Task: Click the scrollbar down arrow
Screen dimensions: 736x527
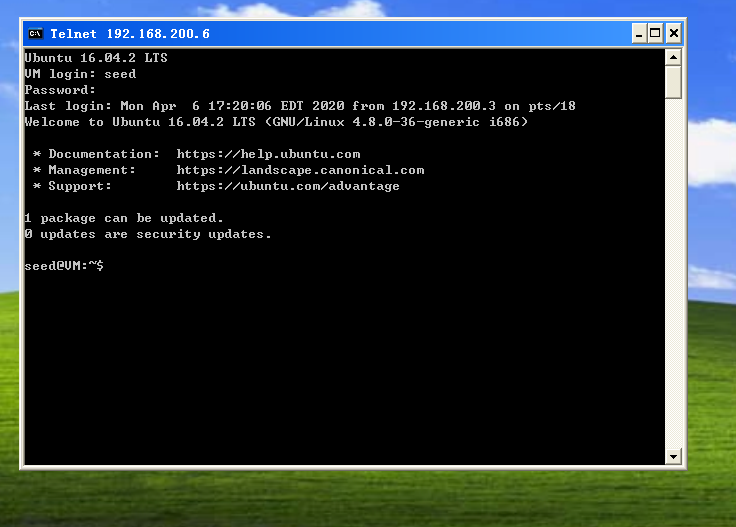Action: (x=674, y=456)
